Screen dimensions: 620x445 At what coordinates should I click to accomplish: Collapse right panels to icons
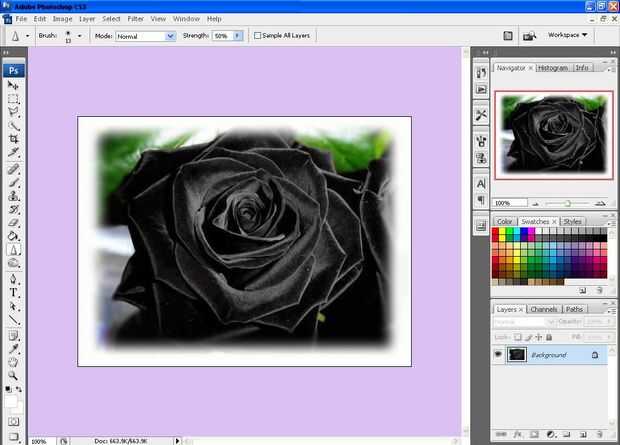pyautogui.click(x=613, y=52)
